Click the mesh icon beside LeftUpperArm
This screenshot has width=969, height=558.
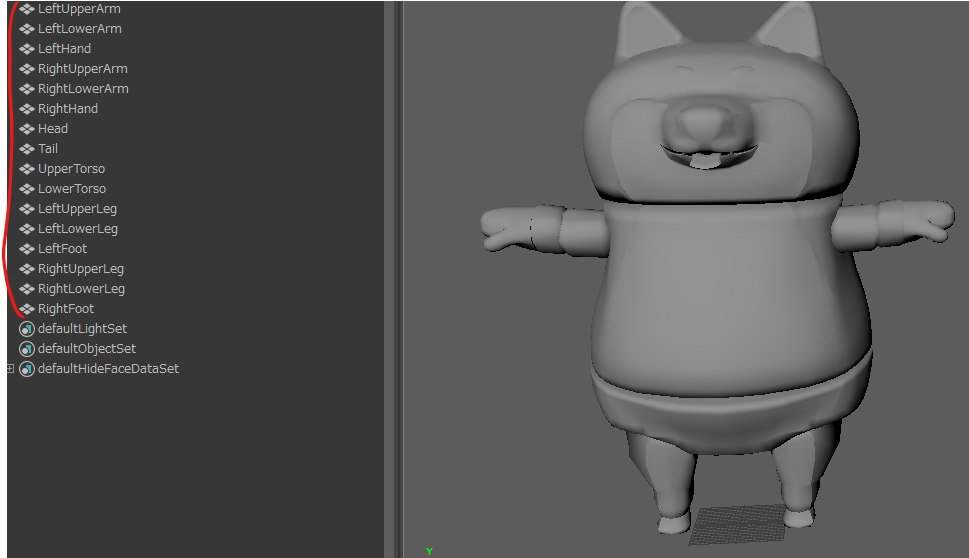tap(27, 9)
